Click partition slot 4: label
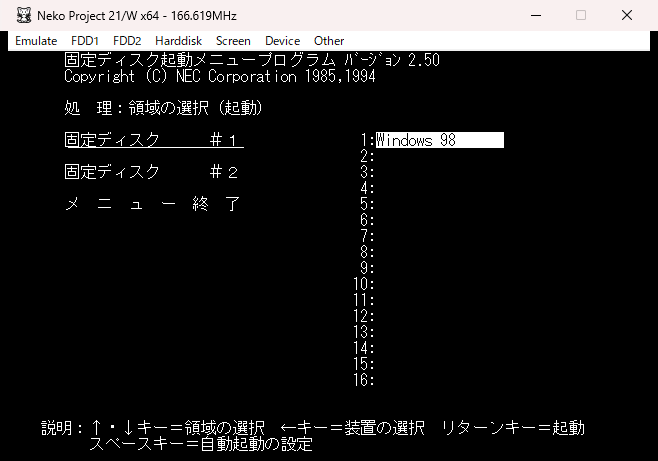The height and width of the screenshot is (461, 658). click(367, 188)
